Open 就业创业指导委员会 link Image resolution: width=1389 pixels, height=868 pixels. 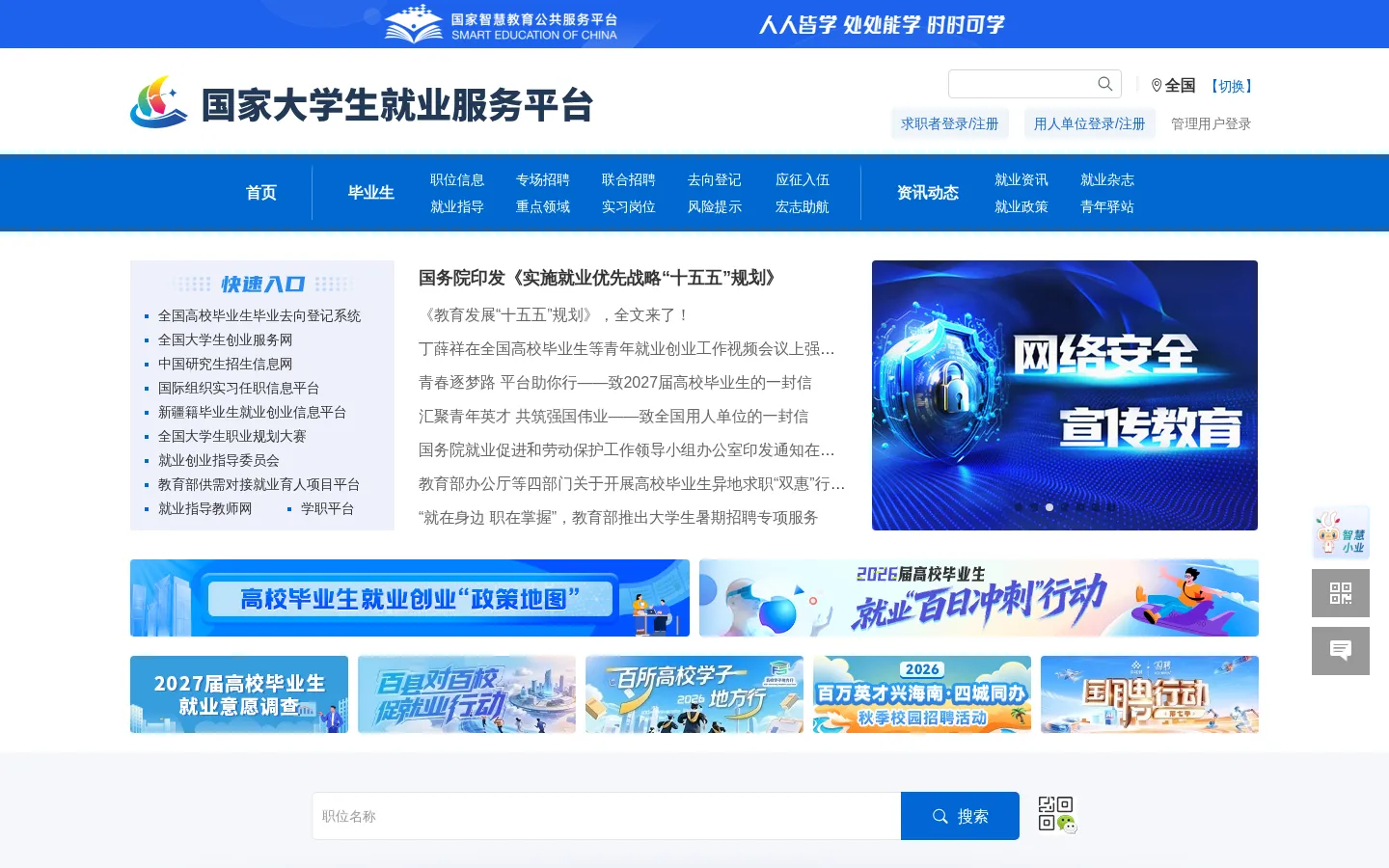coord(219,460)
